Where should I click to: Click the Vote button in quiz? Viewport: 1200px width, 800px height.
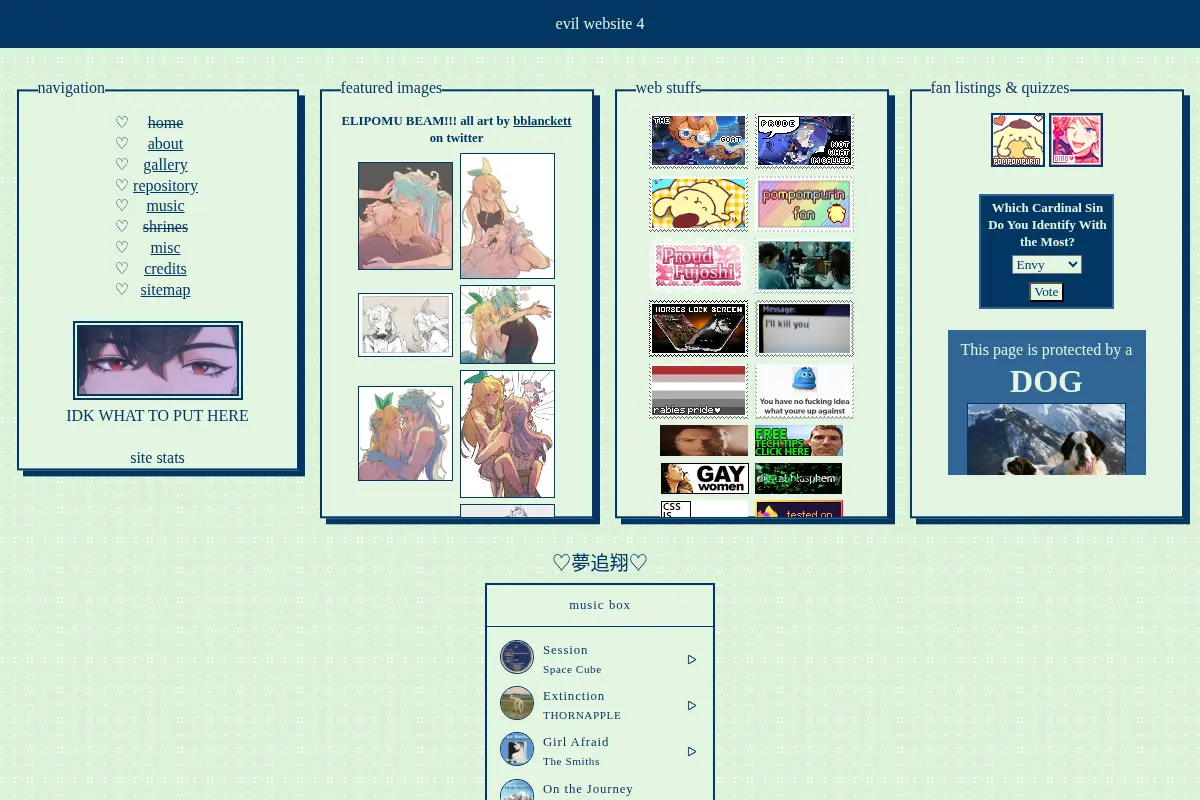point(1046,292)
